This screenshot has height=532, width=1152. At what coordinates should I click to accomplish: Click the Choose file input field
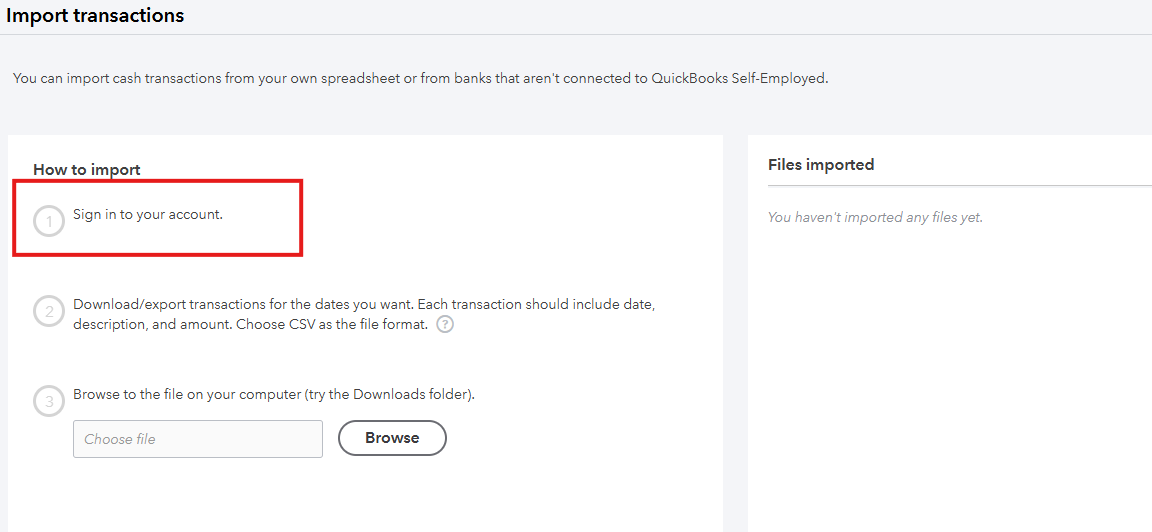tap(198, 439)
